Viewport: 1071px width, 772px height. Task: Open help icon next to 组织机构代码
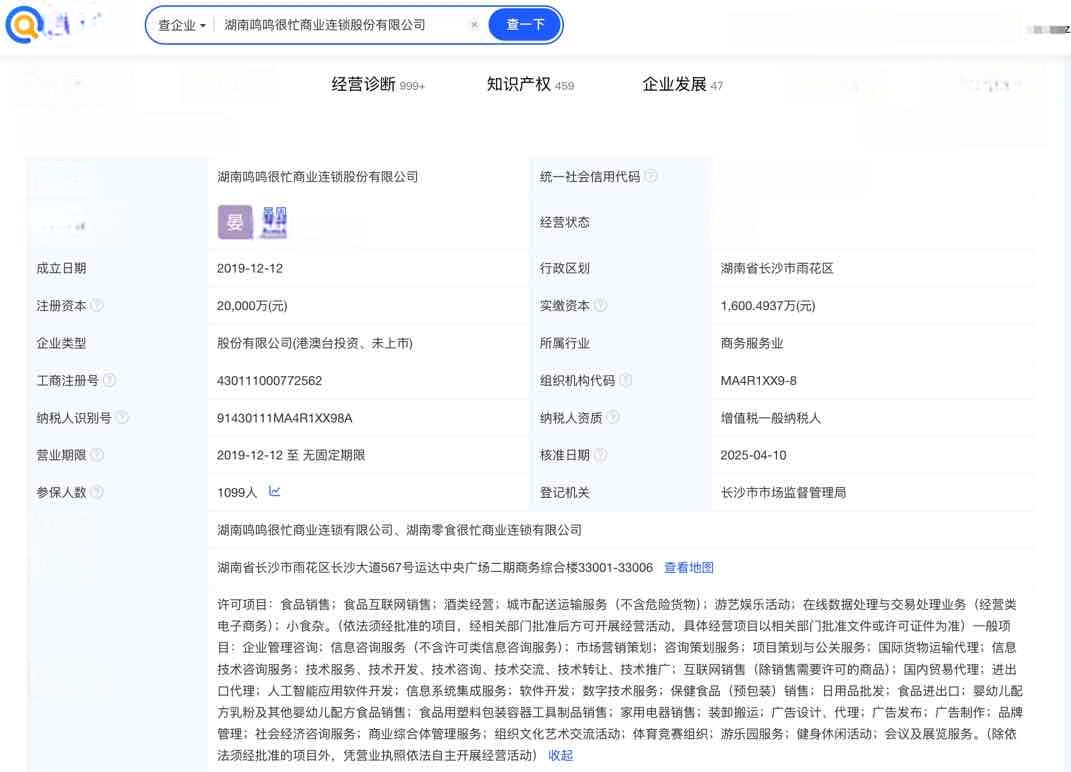[626, 380]
